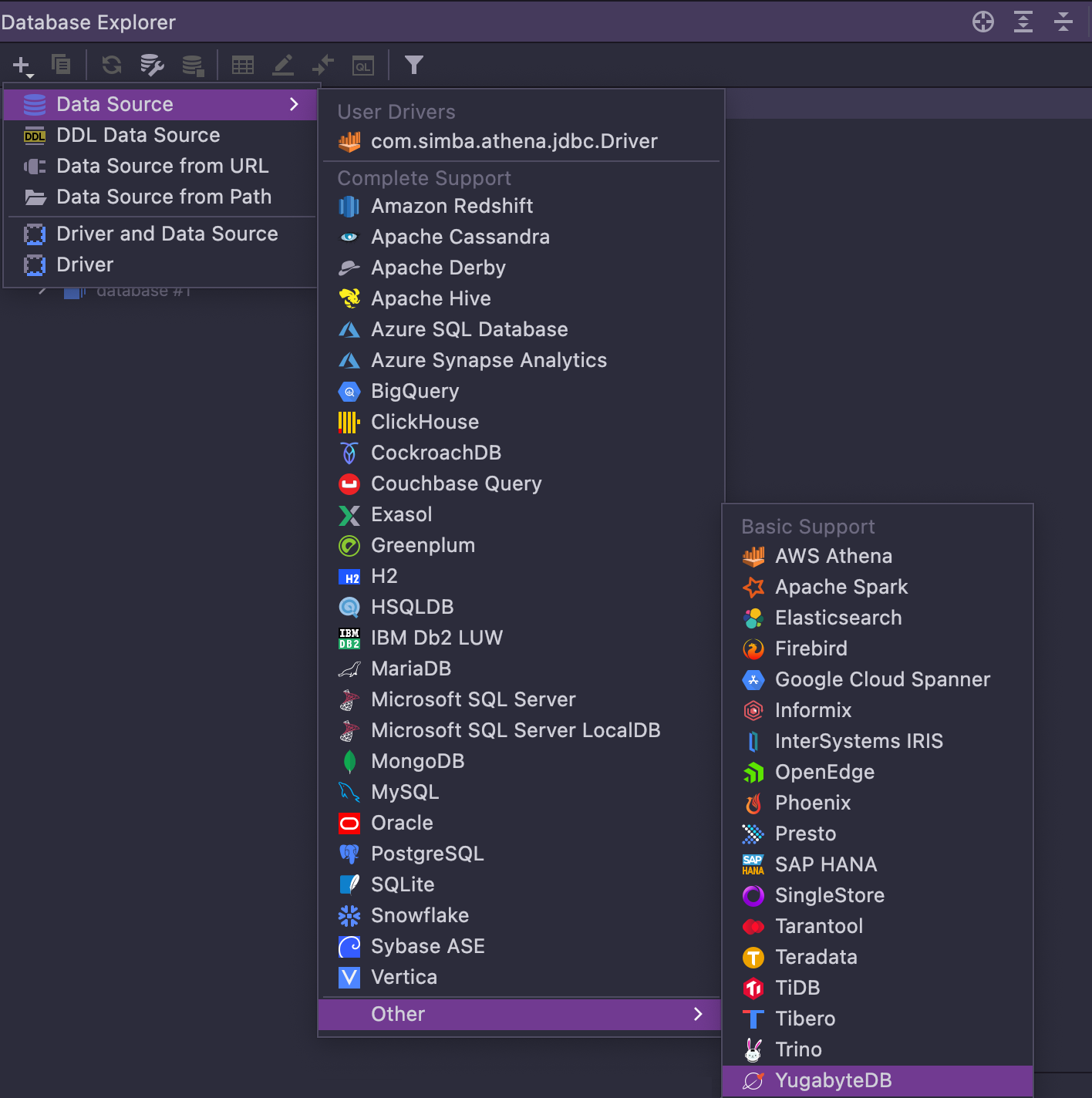Click the Expand All icon in header

click(x=1023, y=22)
